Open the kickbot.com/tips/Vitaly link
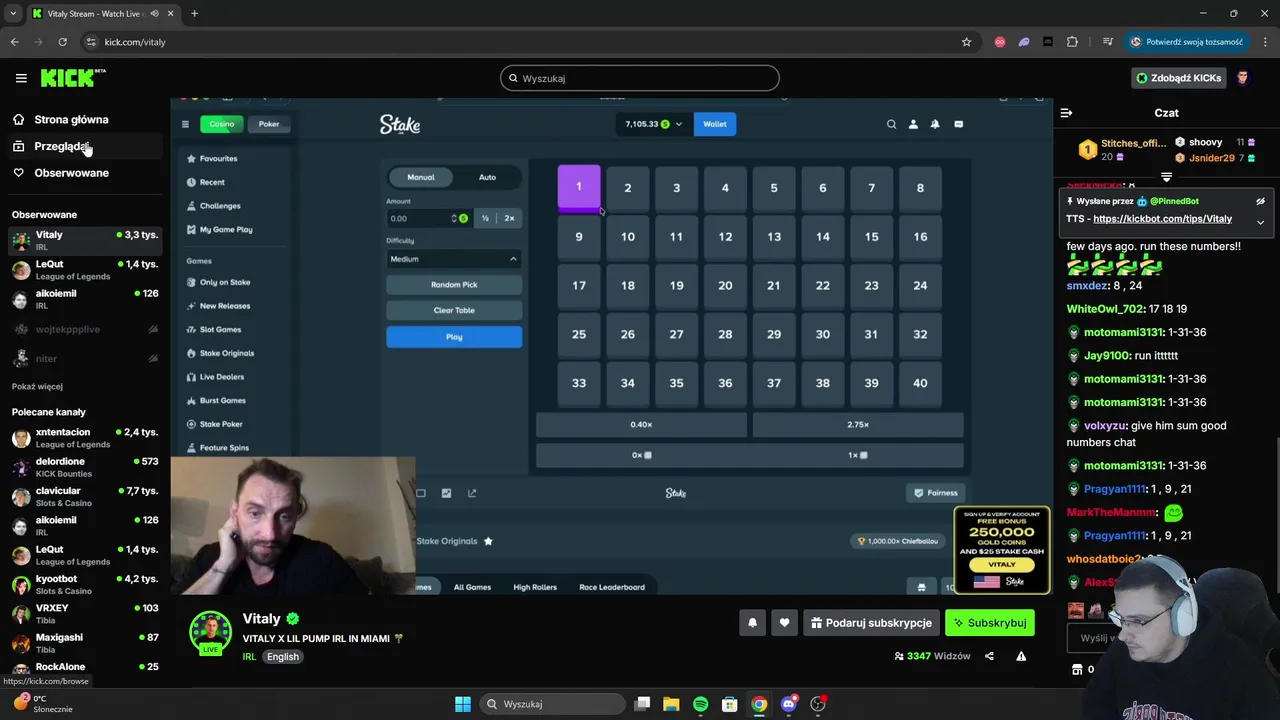1280x720 pixels. (x=1162, y=219)
